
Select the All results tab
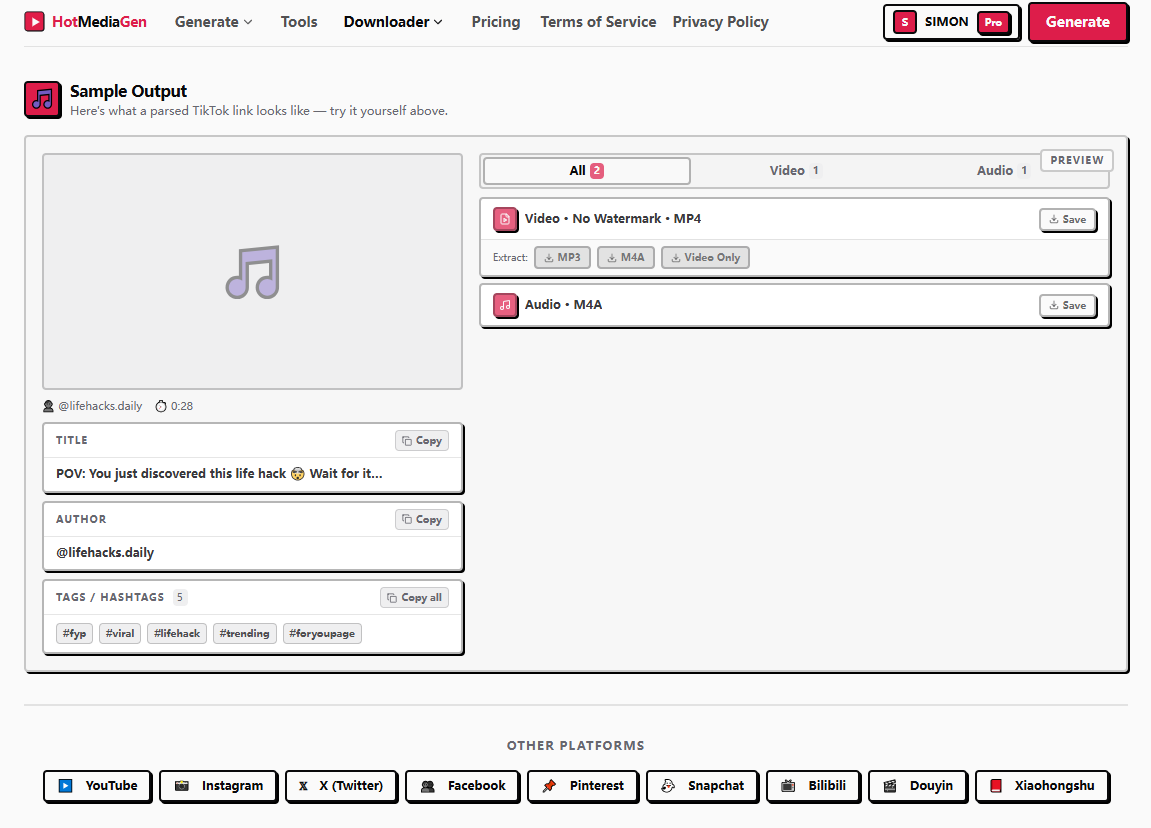click(587, 170)
